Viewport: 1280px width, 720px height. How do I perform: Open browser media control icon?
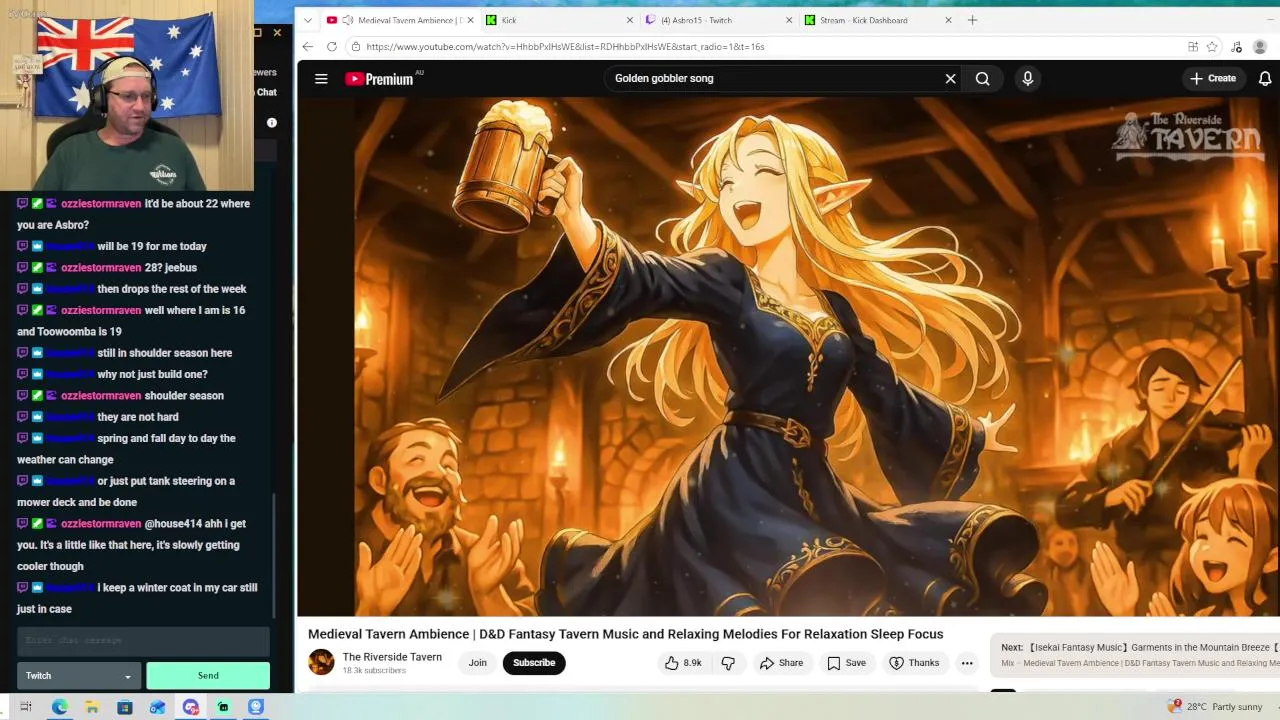[x=1237, y=46]
